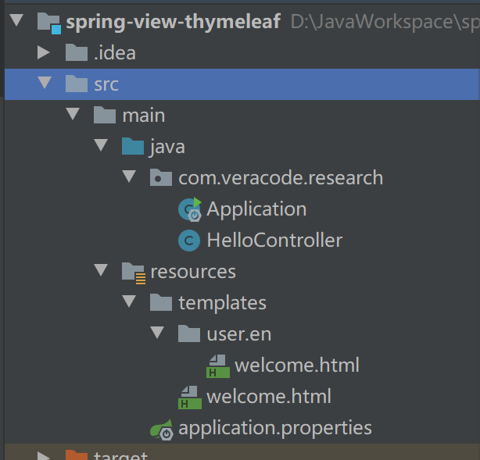Screen dimensions: 480x460
Task: Click the resources root folder icon
Action: point(134,273)
